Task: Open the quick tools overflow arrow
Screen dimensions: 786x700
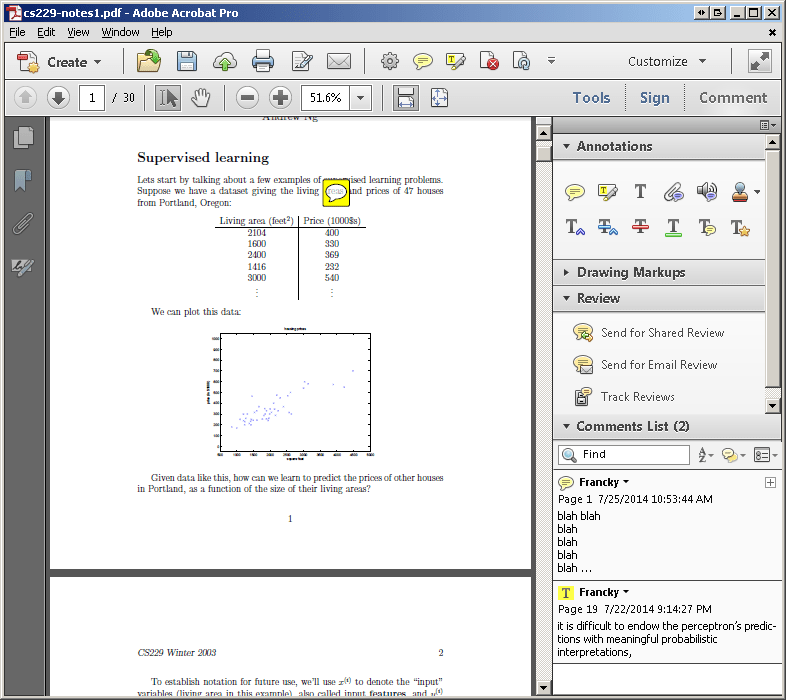Action: pyautogui.click(x=551, y=61)
